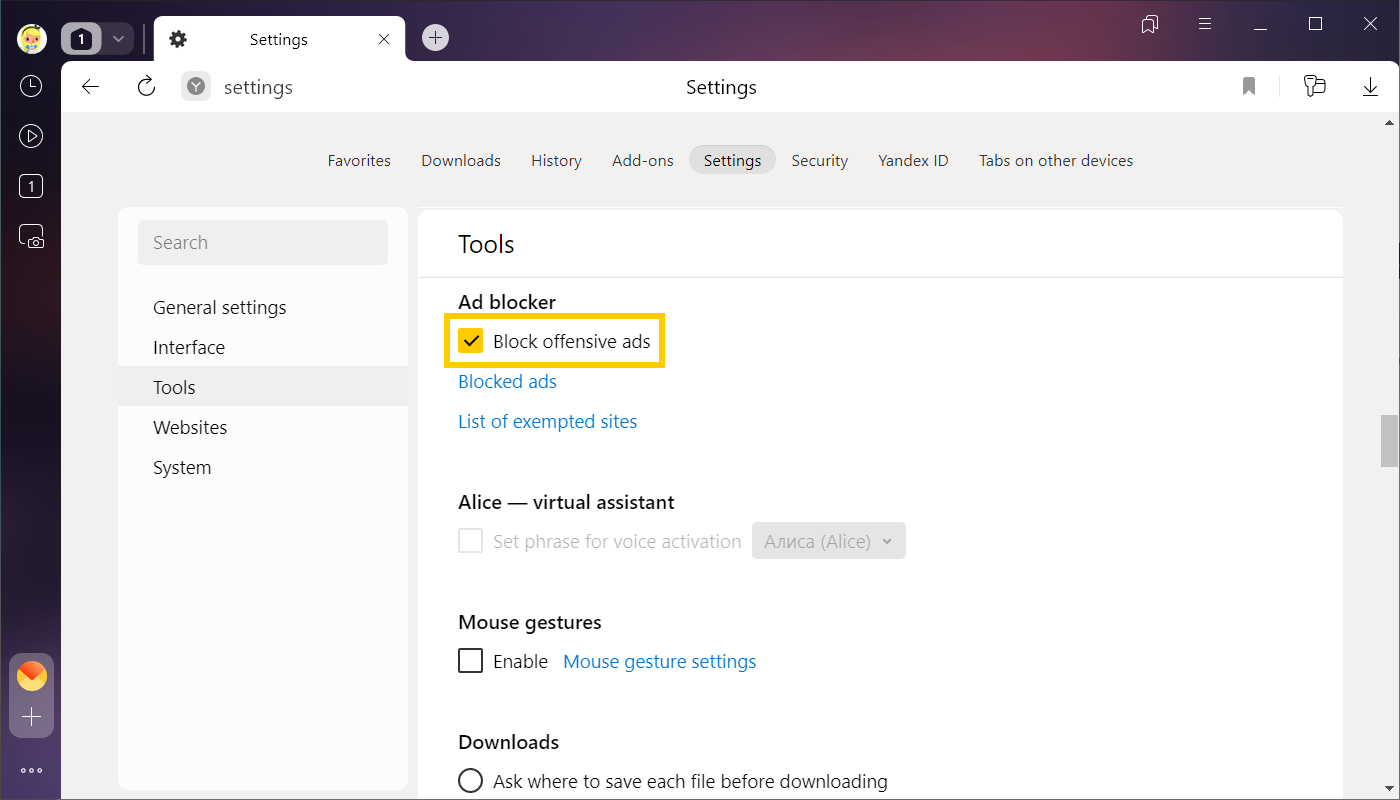Go back using the back arrow
Viewport: 1400px width, 800px height.
[x=91, y=87]
